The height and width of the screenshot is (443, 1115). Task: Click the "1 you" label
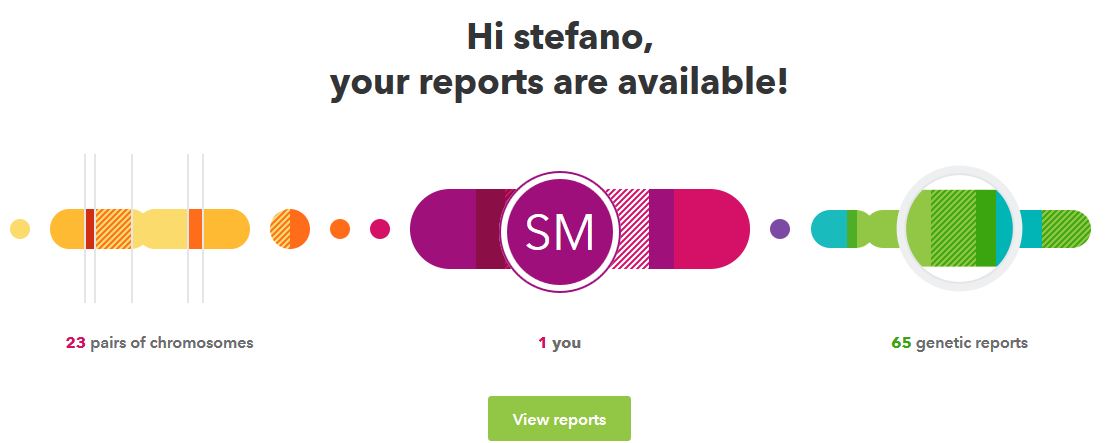(x=559, y=343)
